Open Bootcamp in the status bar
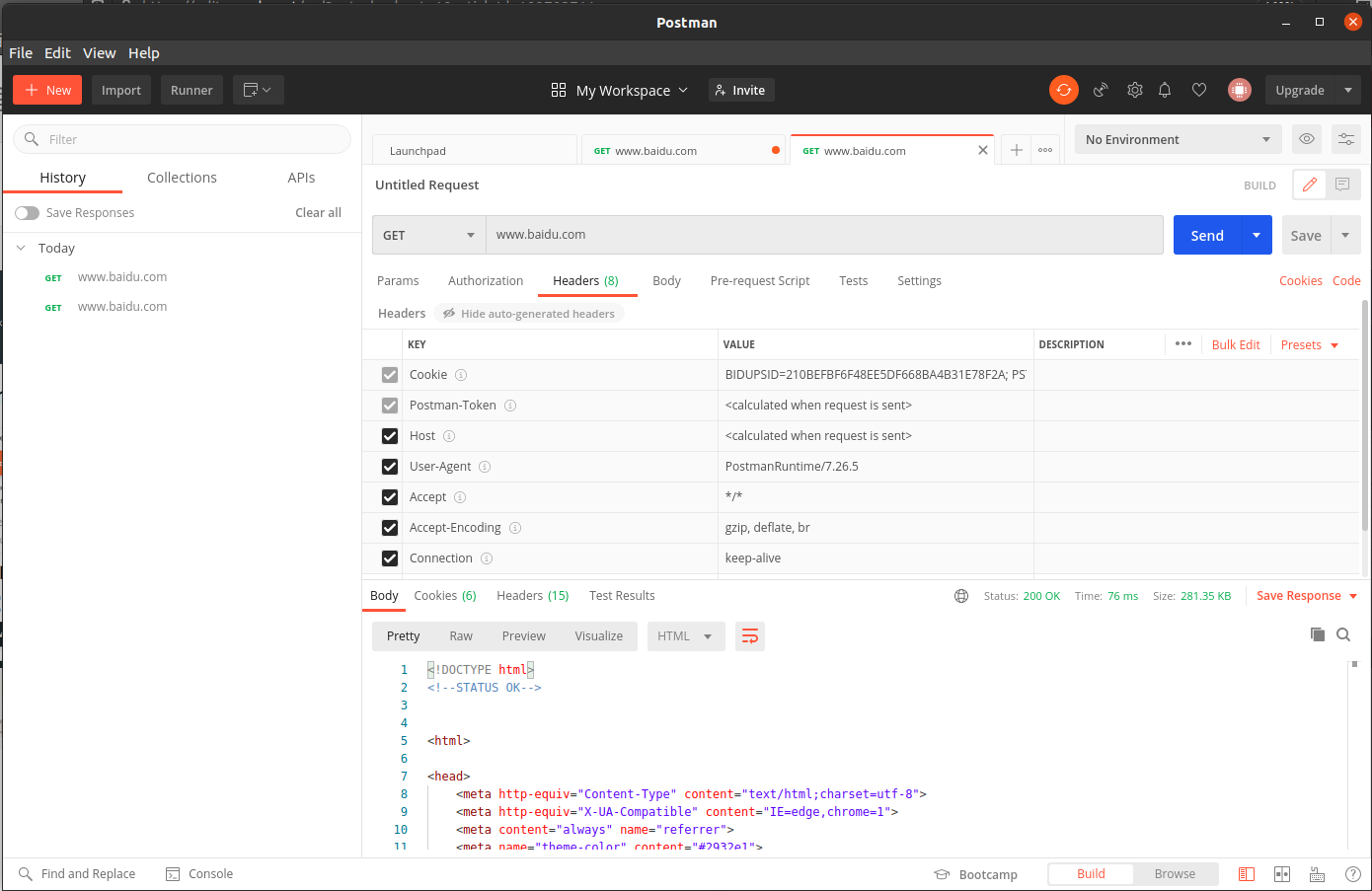Viewport: 1372px width, 891px height. 975,874
